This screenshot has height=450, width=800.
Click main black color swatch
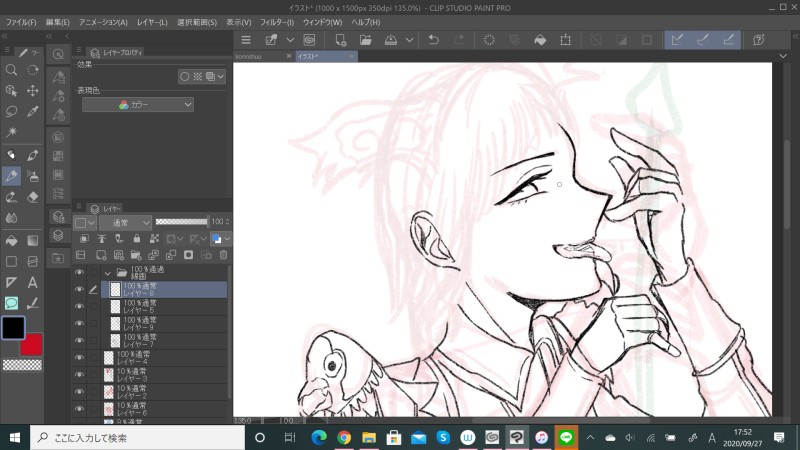coord(13,328)
